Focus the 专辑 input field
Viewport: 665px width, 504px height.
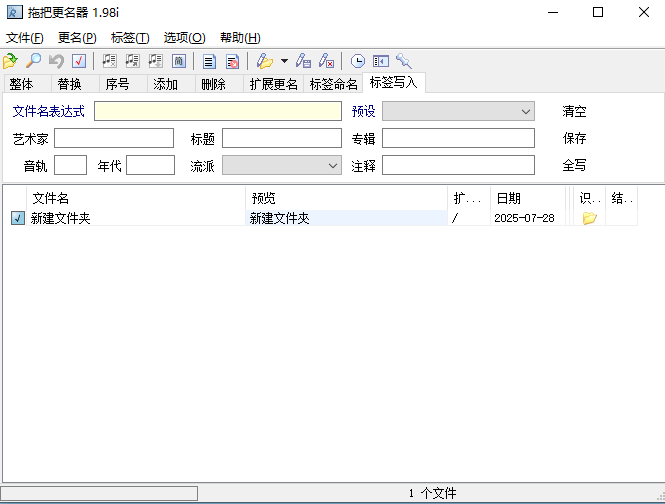458,138
